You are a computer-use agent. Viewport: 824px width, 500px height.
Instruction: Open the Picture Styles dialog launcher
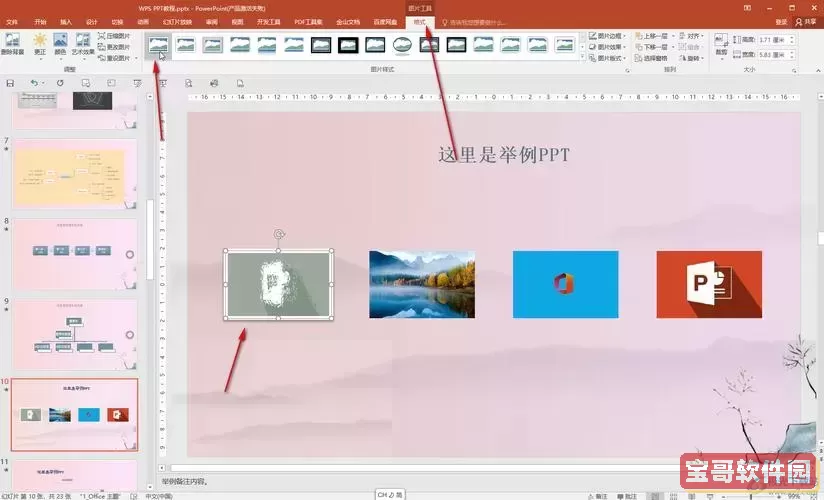click(627, 70)
